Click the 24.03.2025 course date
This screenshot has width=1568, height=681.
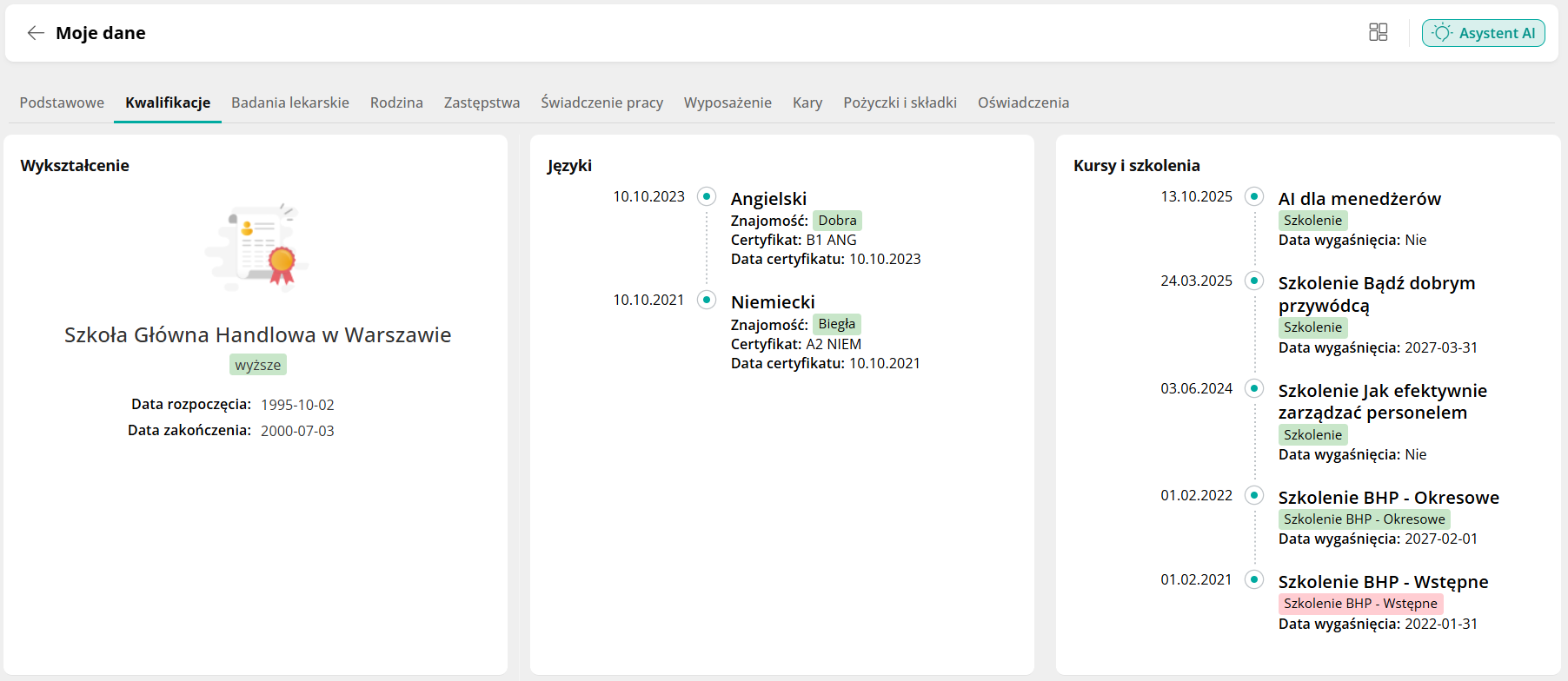click(x=1196, y=281)
